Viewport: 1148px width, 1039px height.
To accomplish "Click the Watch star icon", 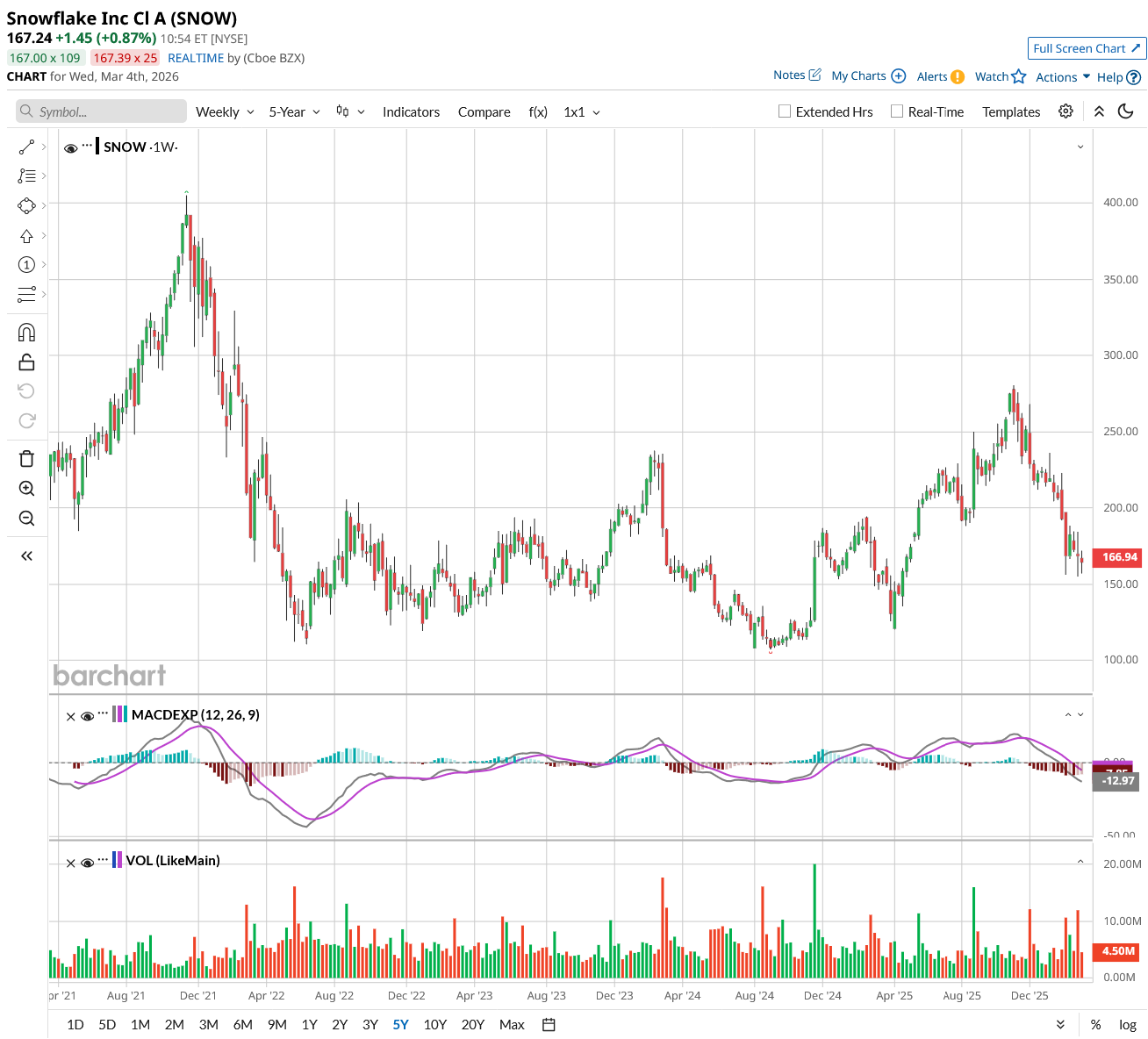I will [x=1018, y=76].
